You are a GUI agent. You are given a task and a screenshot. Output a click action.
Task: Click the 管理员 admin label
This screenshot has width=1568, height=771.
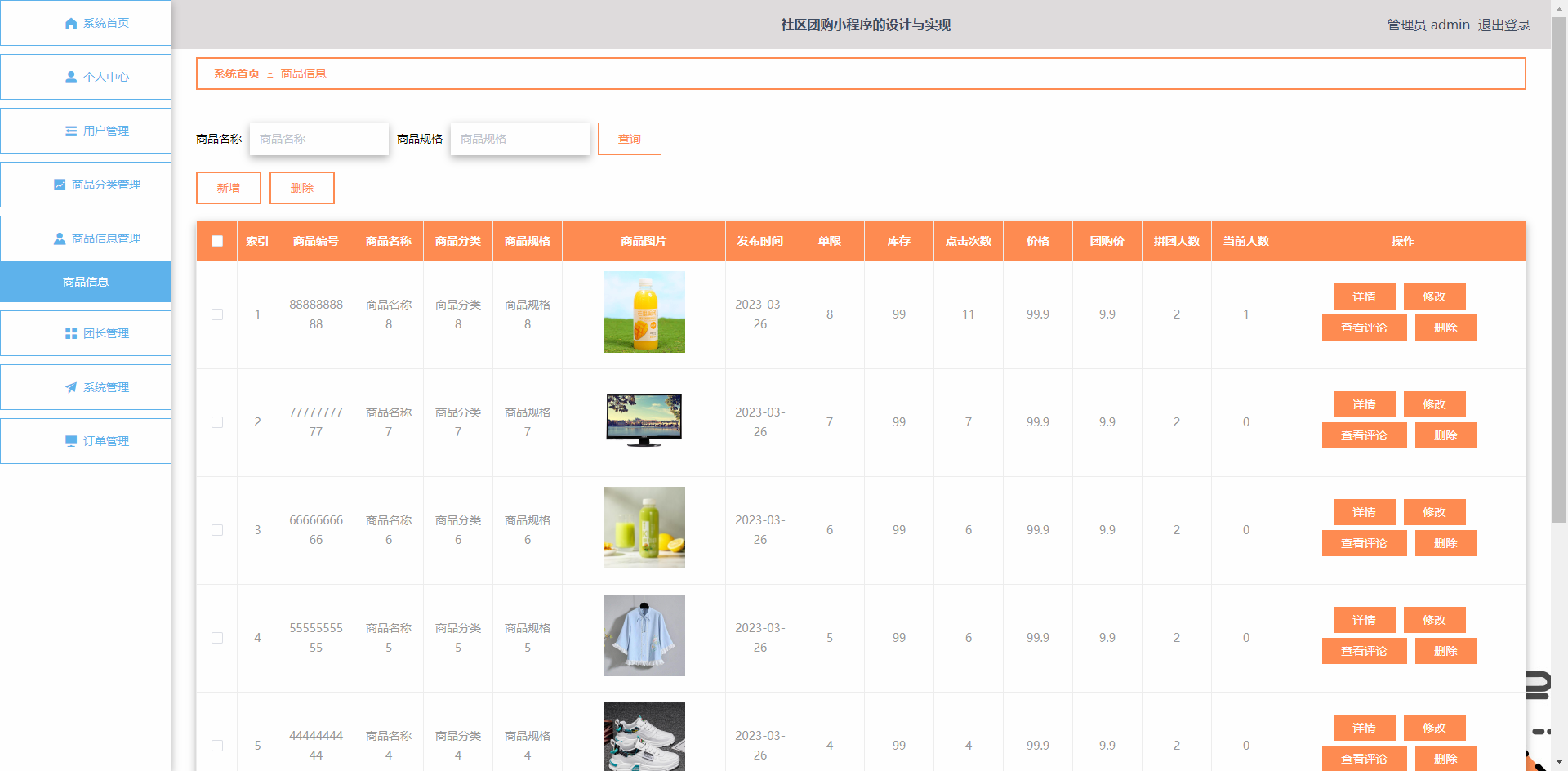click(x=1428, y=25)
